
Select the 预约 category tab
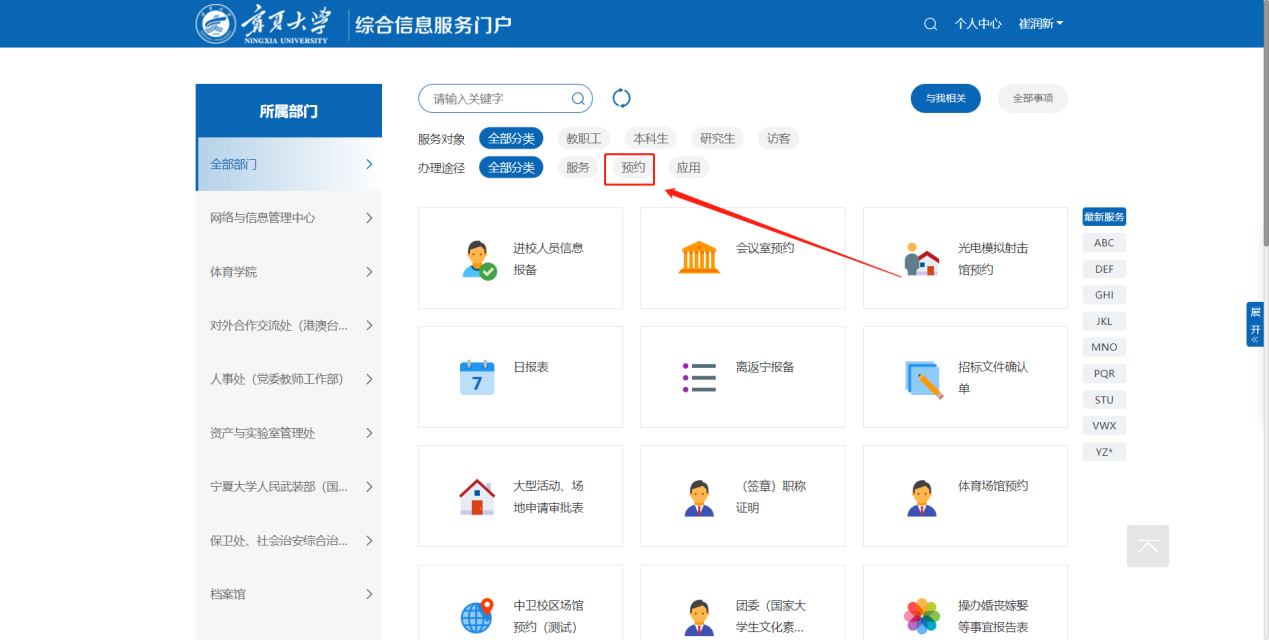pyautogui.click(x=633, y=168)
